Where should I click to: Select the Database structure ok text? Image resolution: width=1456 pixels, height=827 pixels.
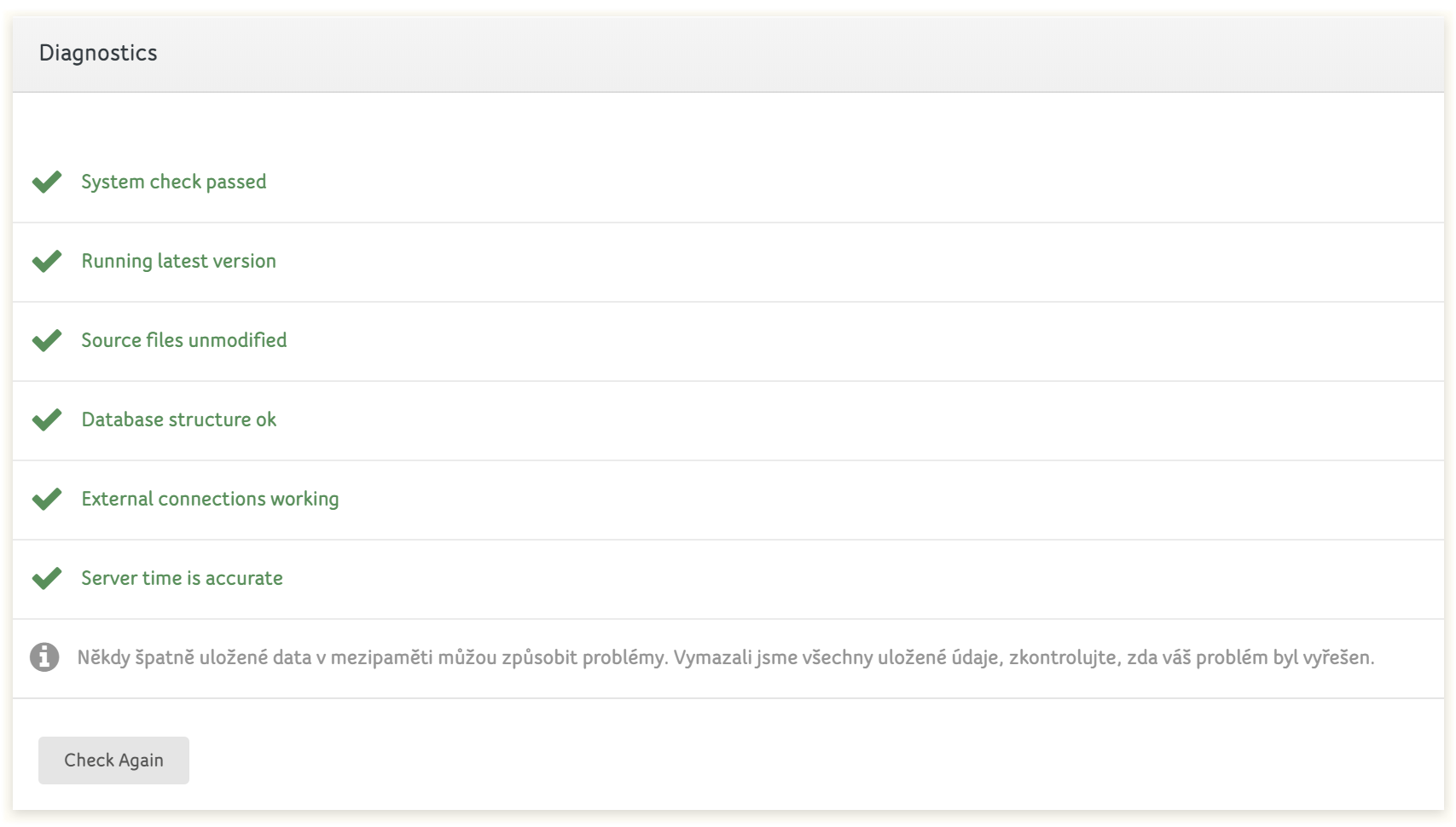[x=179, y=419]
